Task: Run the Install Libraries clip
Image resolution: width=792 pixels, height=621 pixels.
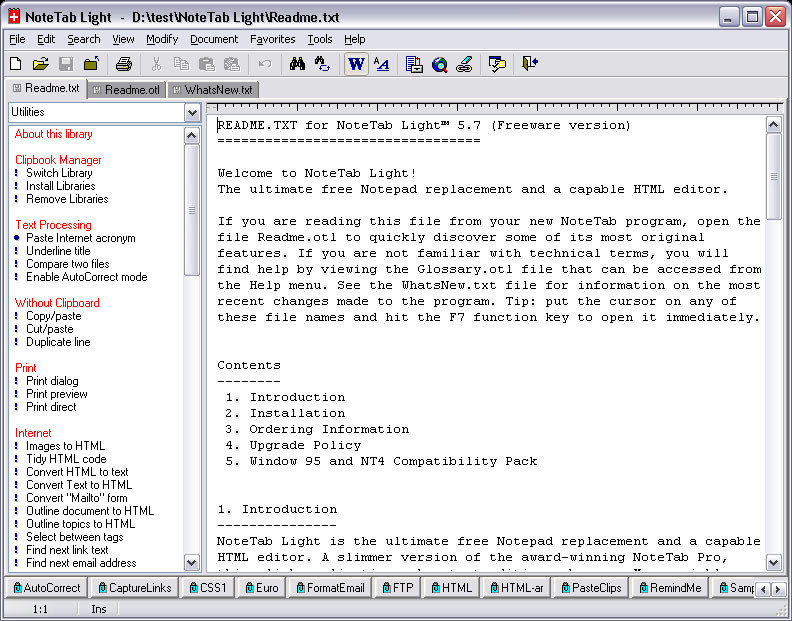Action: click(x=61, y=186)
